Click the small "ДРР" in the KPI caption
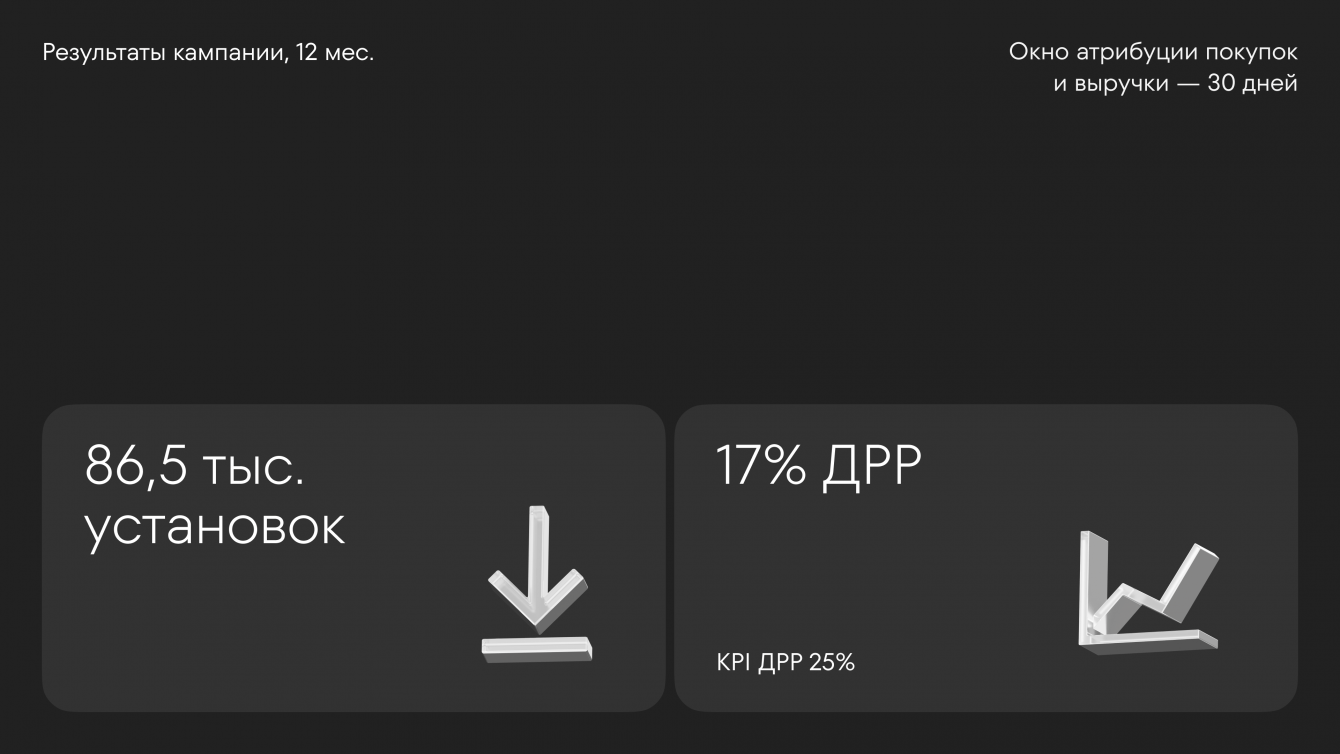 click(x=780, y=662)
